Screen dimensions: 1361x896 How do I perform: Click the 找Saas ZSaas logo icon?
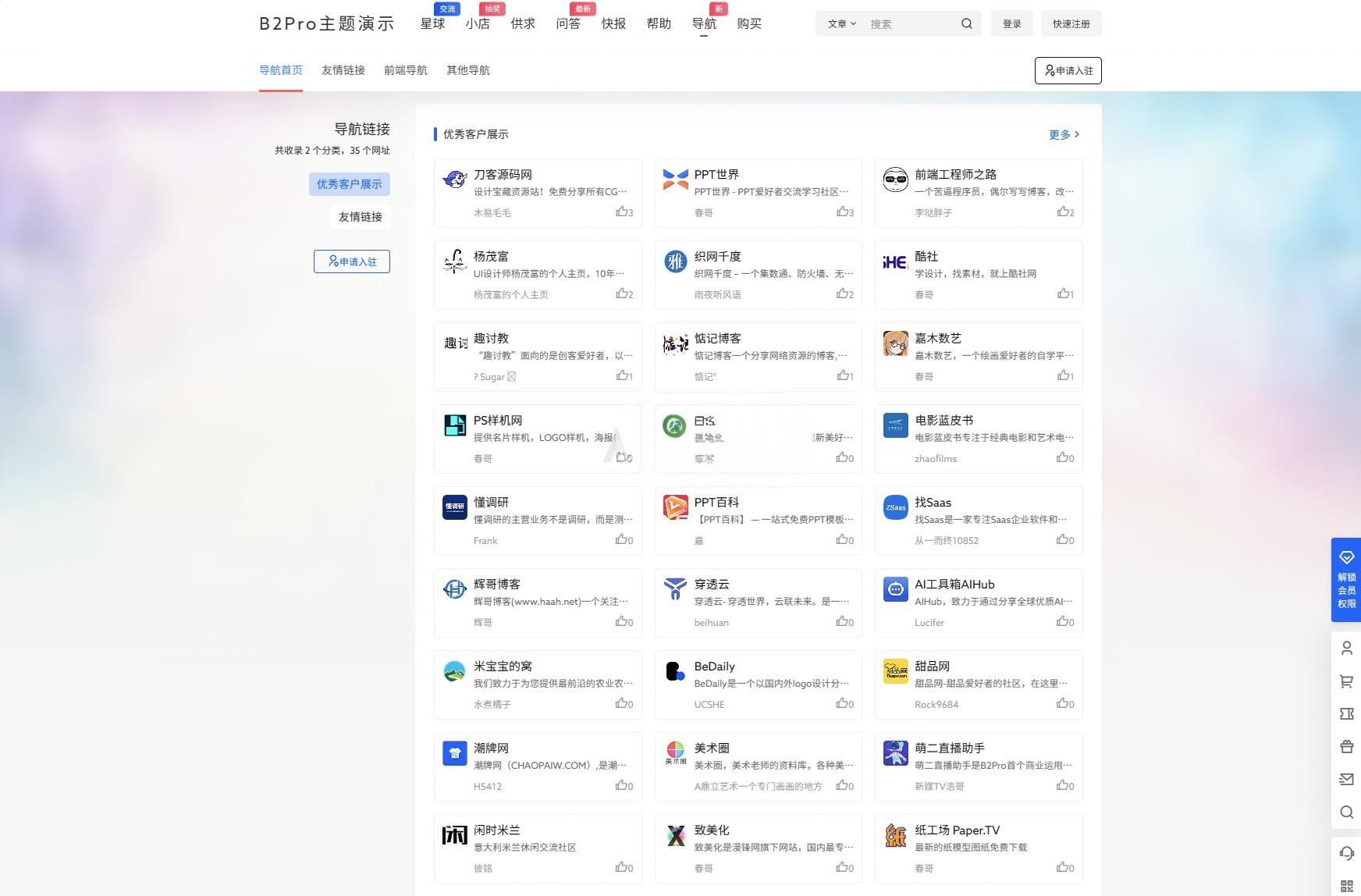pyautogui.click(x=896, y=507)
